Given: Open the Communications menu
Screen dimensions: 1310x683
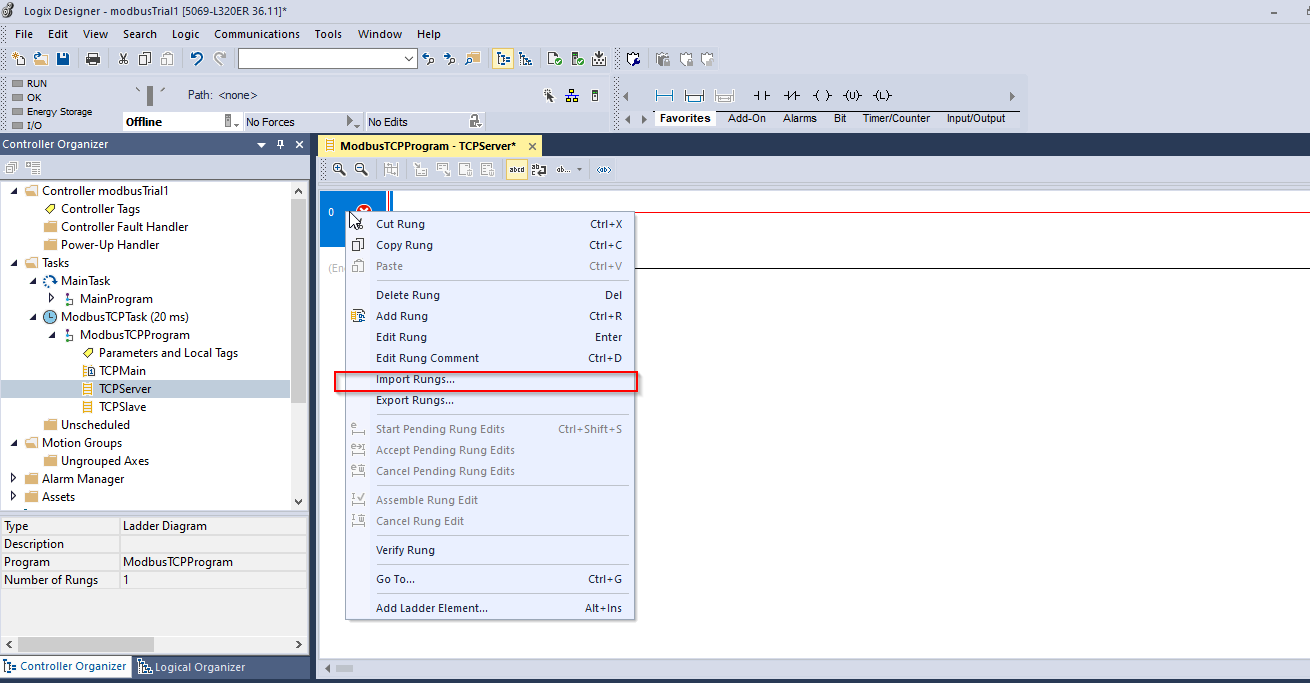Looking at the screenshot, I should click(256, 33).
